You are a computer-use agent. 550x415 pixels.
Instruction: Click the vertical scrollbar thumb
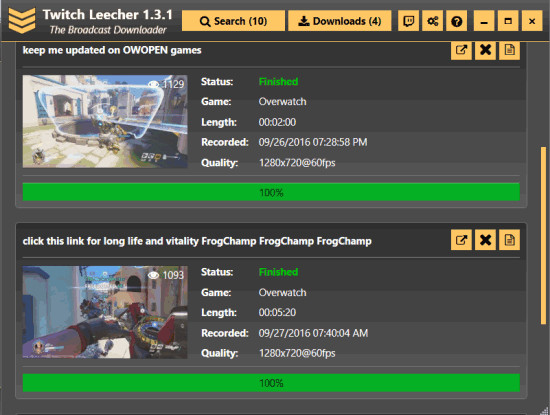coord(543,236)
